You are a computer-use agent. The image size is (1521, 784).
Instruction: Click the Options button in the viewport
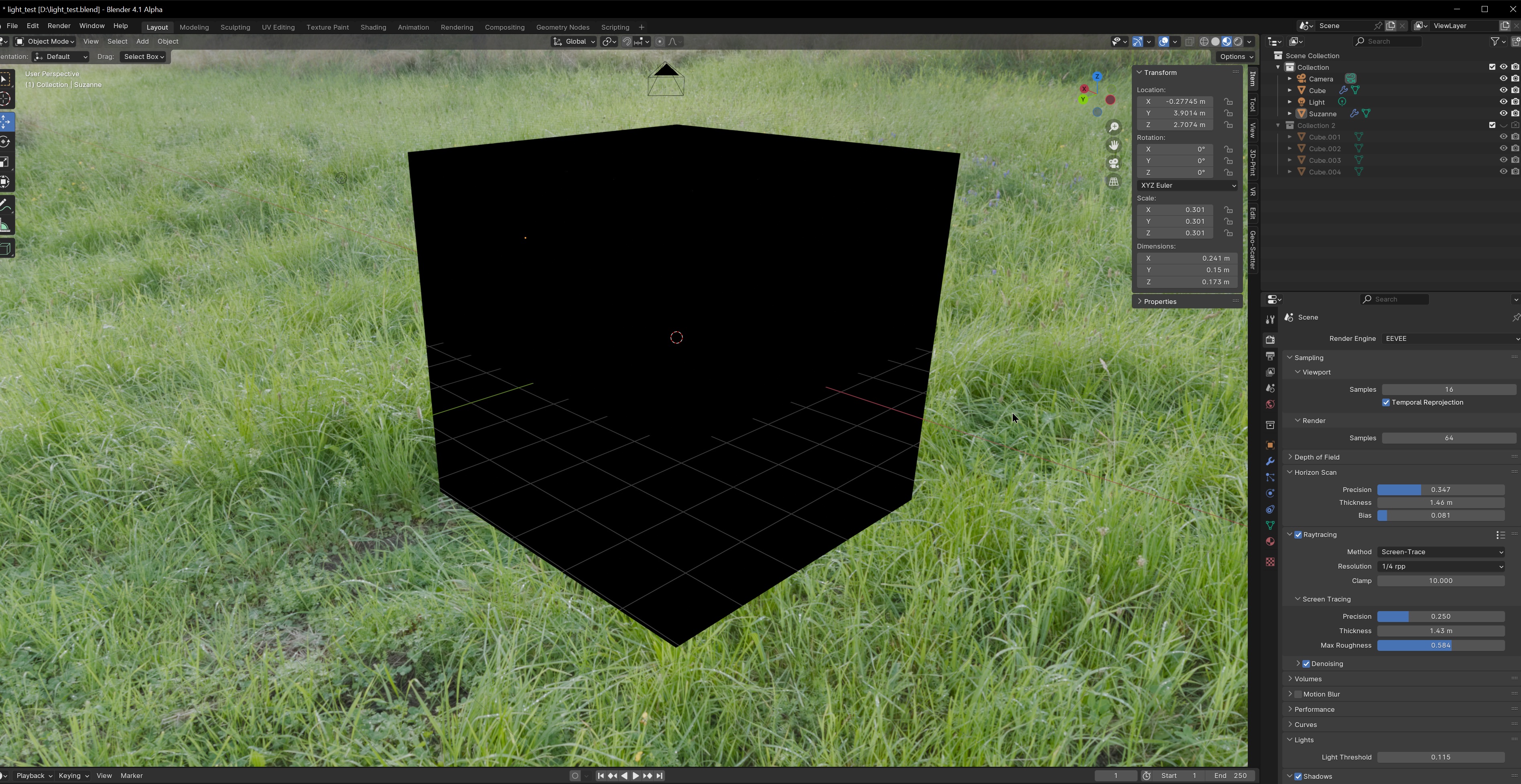1233,56
